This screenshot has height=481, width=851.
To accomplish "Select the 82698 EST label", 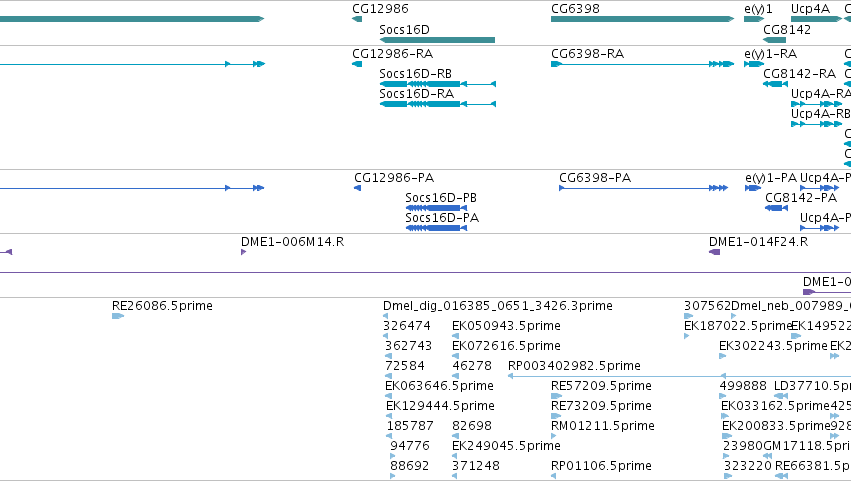I will [x=472, y=426].
